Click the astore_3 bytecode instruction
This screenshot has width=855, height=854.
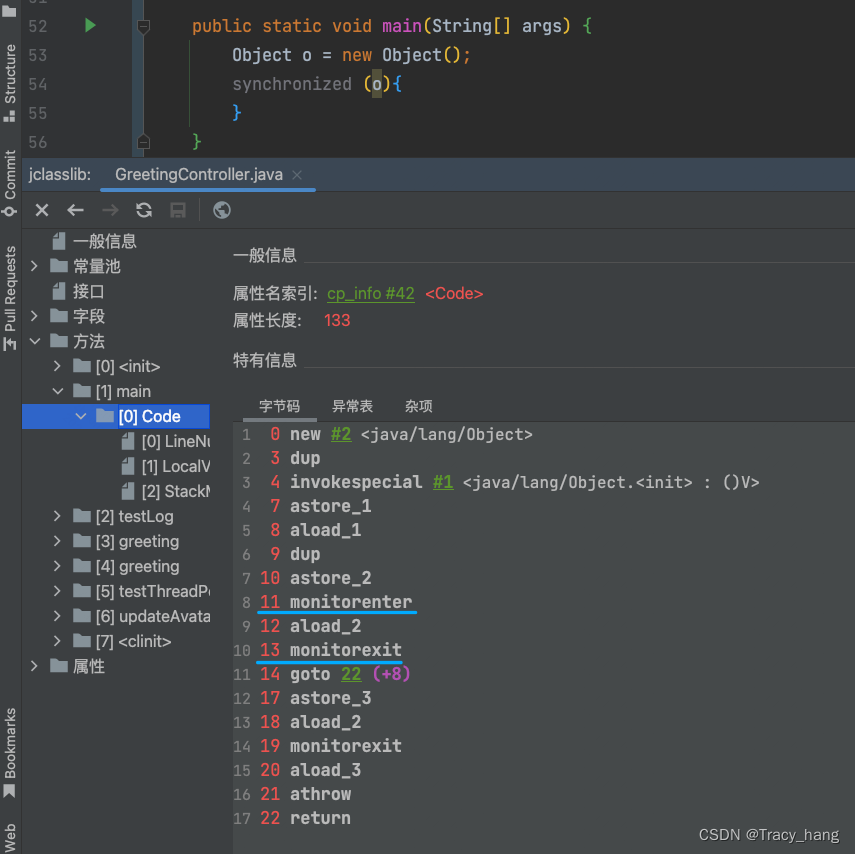point(330,698)
